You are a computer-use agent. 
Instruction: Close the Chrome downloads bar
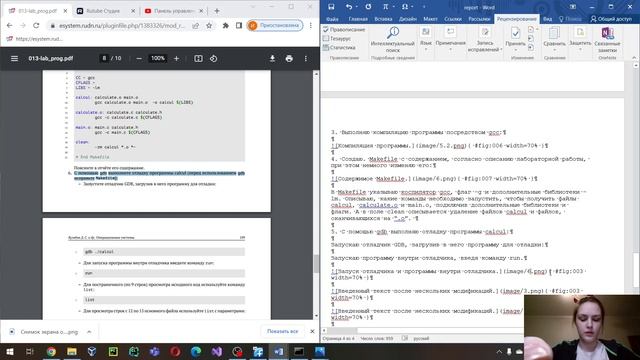click(312, 331)
